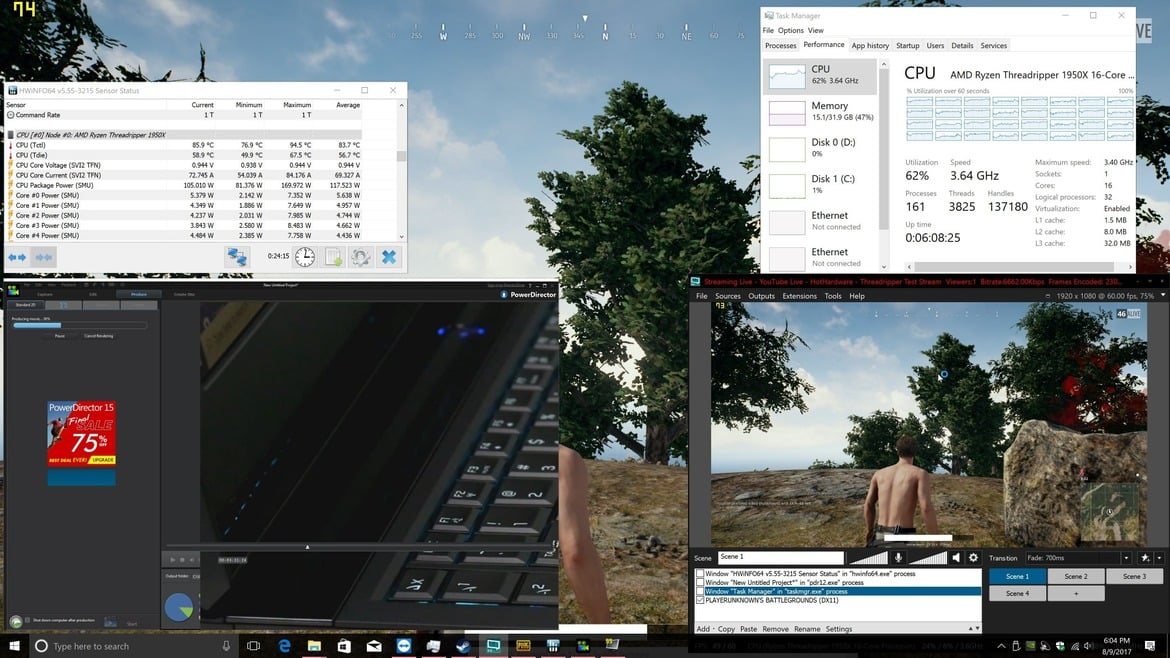Adjust XSplit microphone volume slider
The height and width of the screenshot is (658, 1170).
point(868,557)
